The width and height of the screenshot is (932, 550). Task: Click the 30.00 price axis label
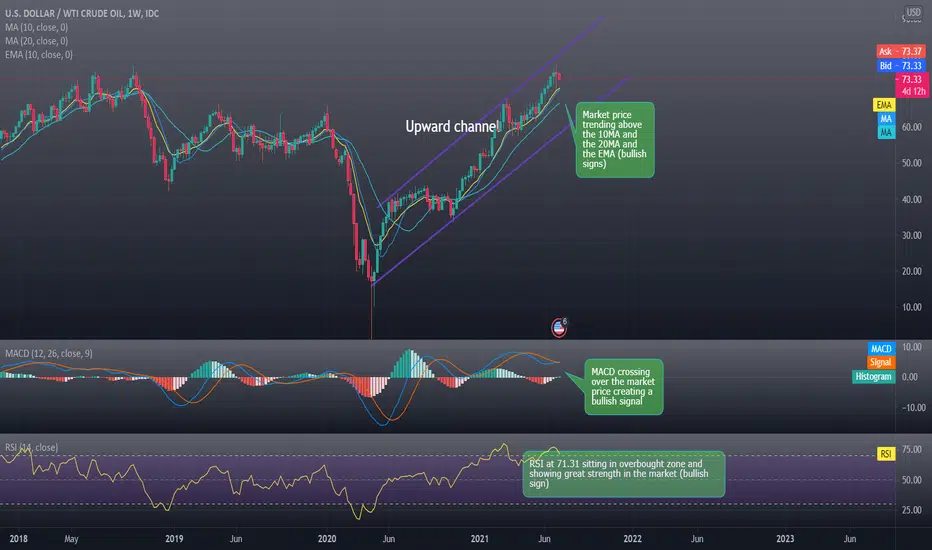click(x=912, y=235)
